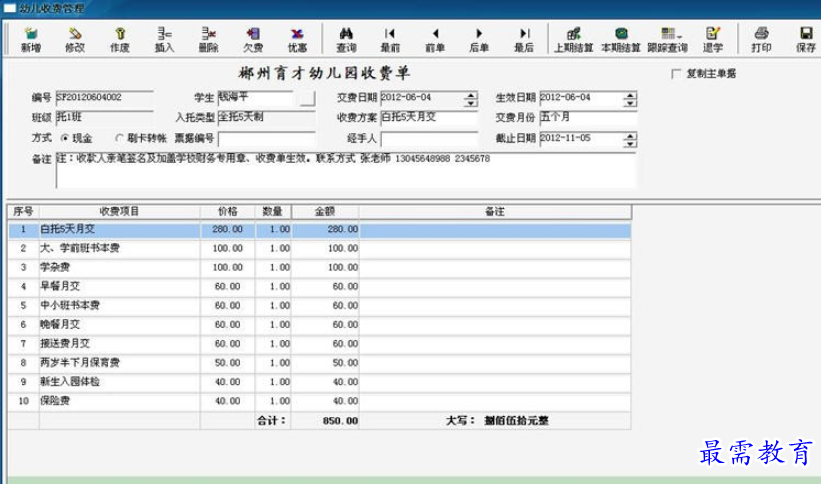Click the 打印 (Print) icon

tap(761, 38)
